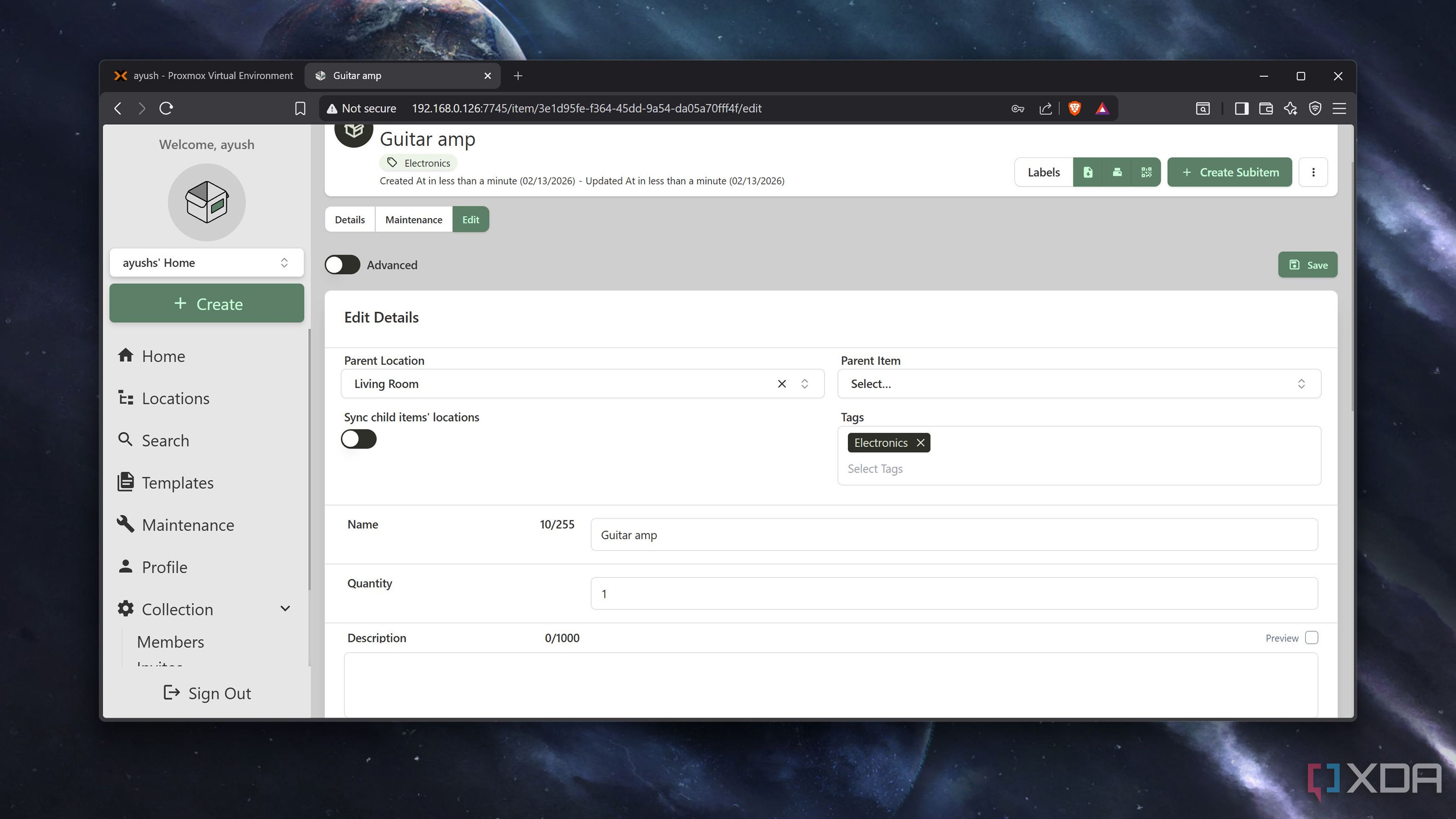
Task: Click the password key icon in address bar
Action: coord(1017,108)
